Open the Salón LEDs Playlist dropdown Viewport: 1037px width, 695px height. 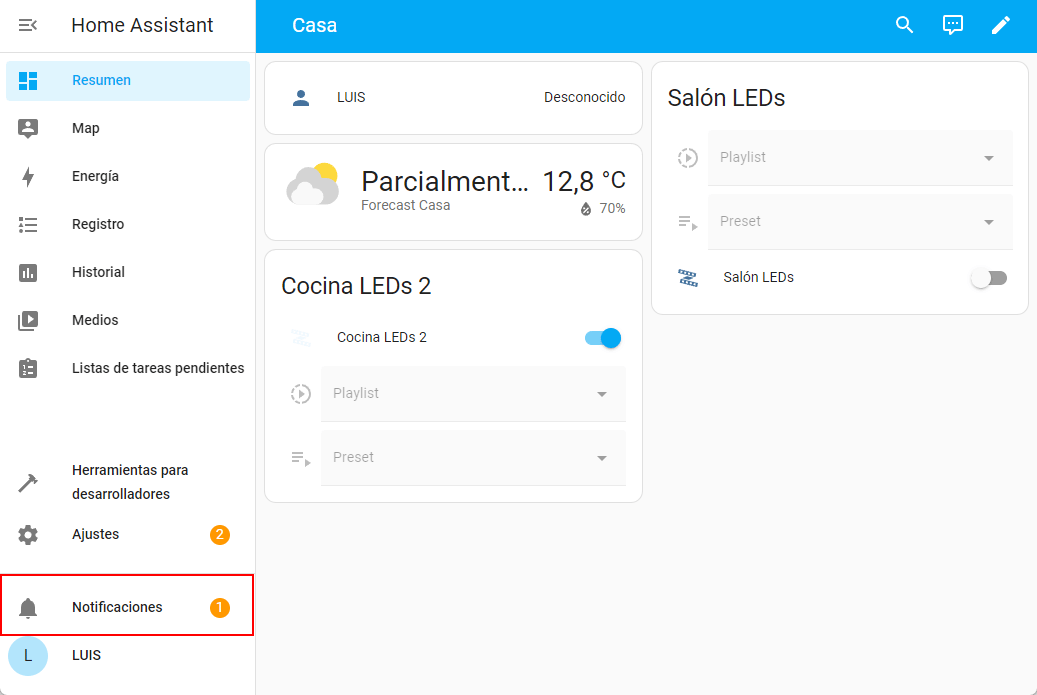[860, 158]
